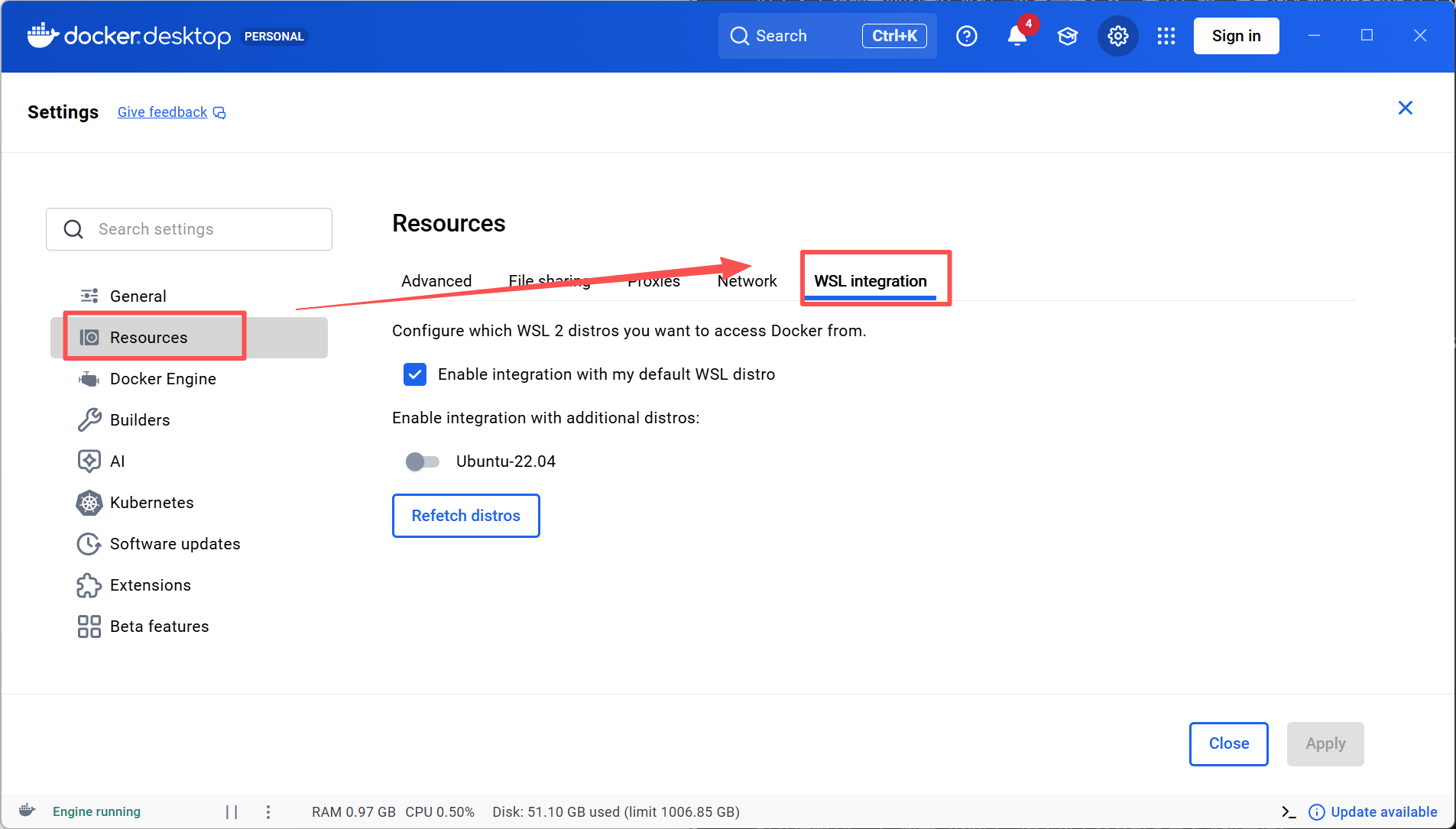Click the CPU 0.50% status text

[x=439, y=811]
